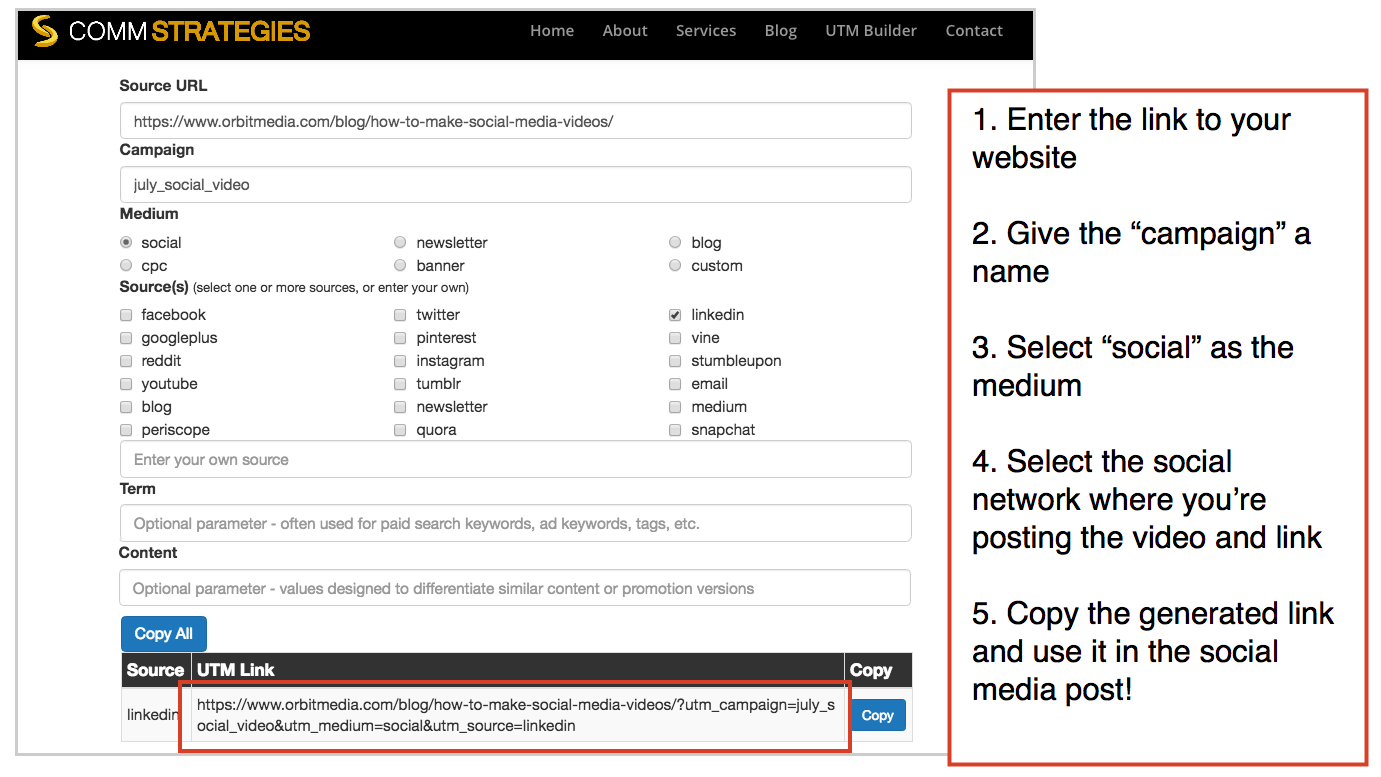Check the email source checkbox
1381x777 pixels.
click(x=675, y=384)
